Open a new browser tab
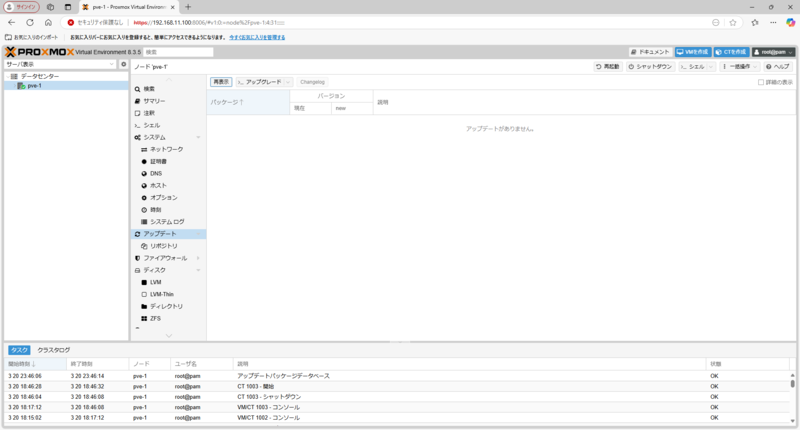 [x=188, y=7]
